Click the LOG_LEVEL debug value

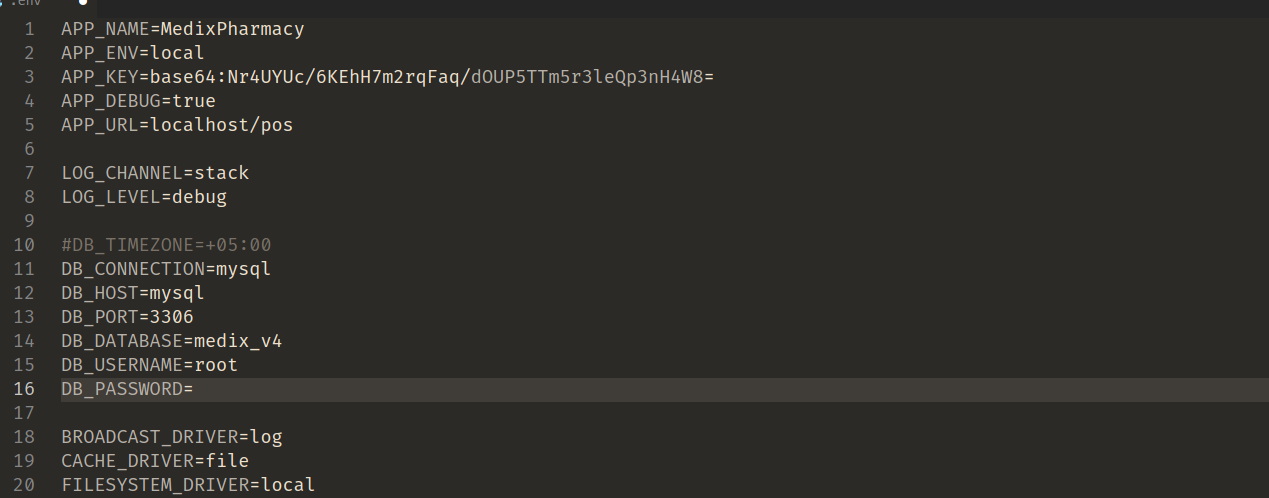[199, 197]
